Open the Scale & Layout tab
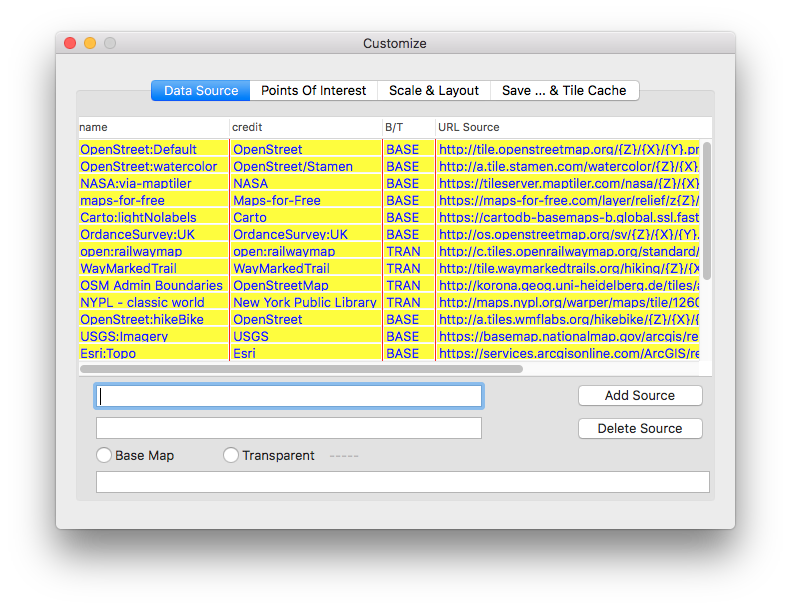Screen dimensions: 791x609 [433, 90]
